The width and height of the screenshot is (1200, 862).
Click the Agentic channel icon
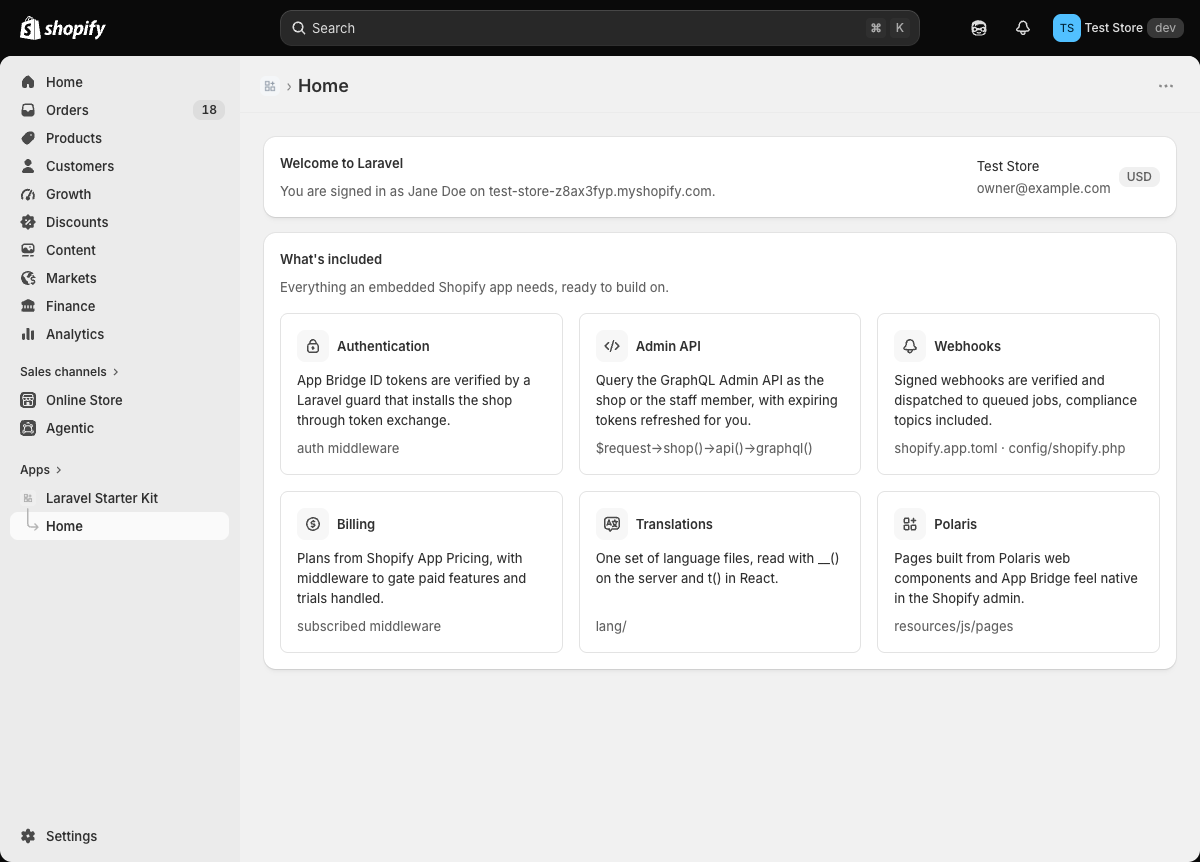28,428
